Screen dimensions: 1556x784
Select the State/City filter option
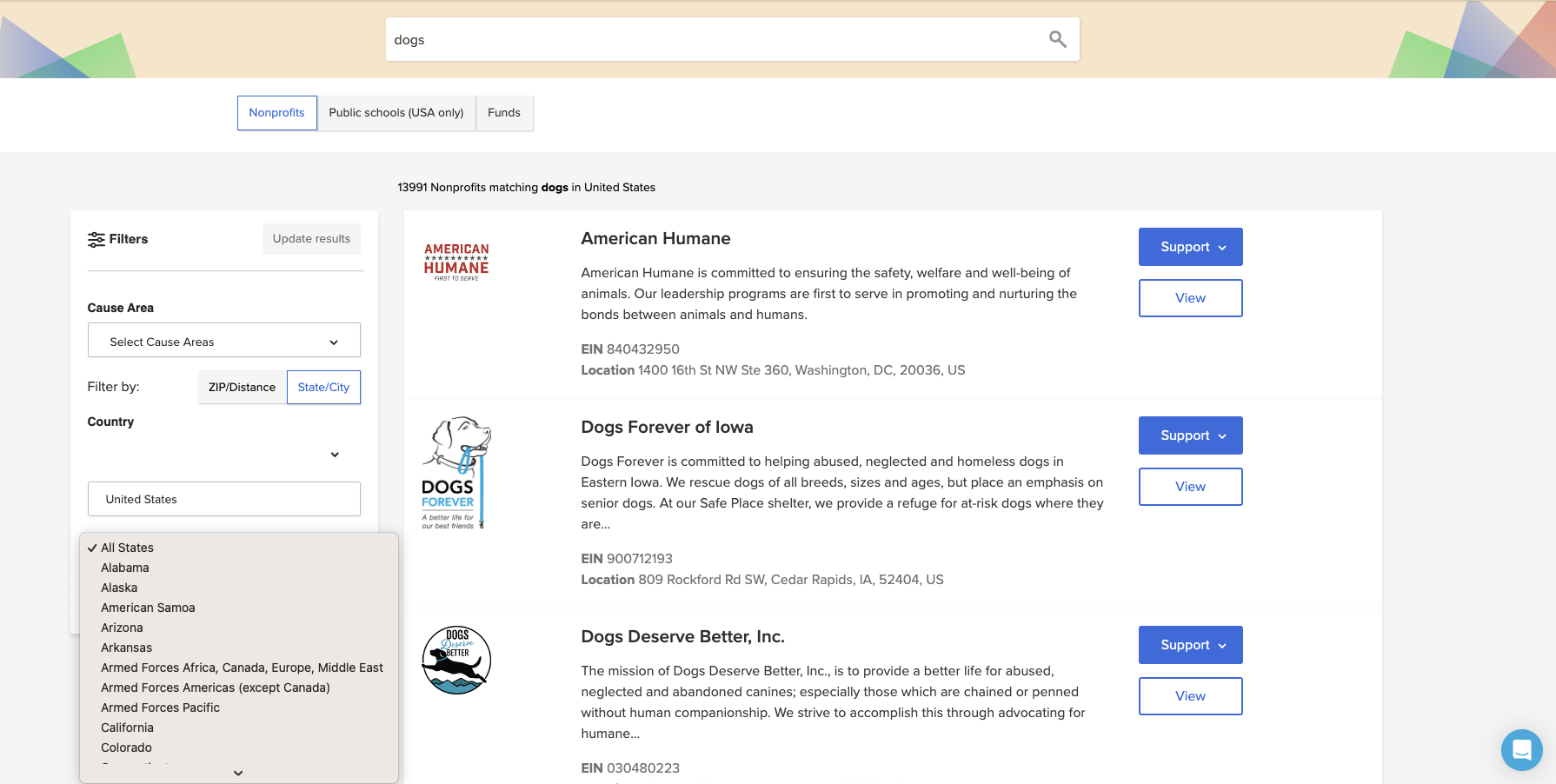(323, 388)
